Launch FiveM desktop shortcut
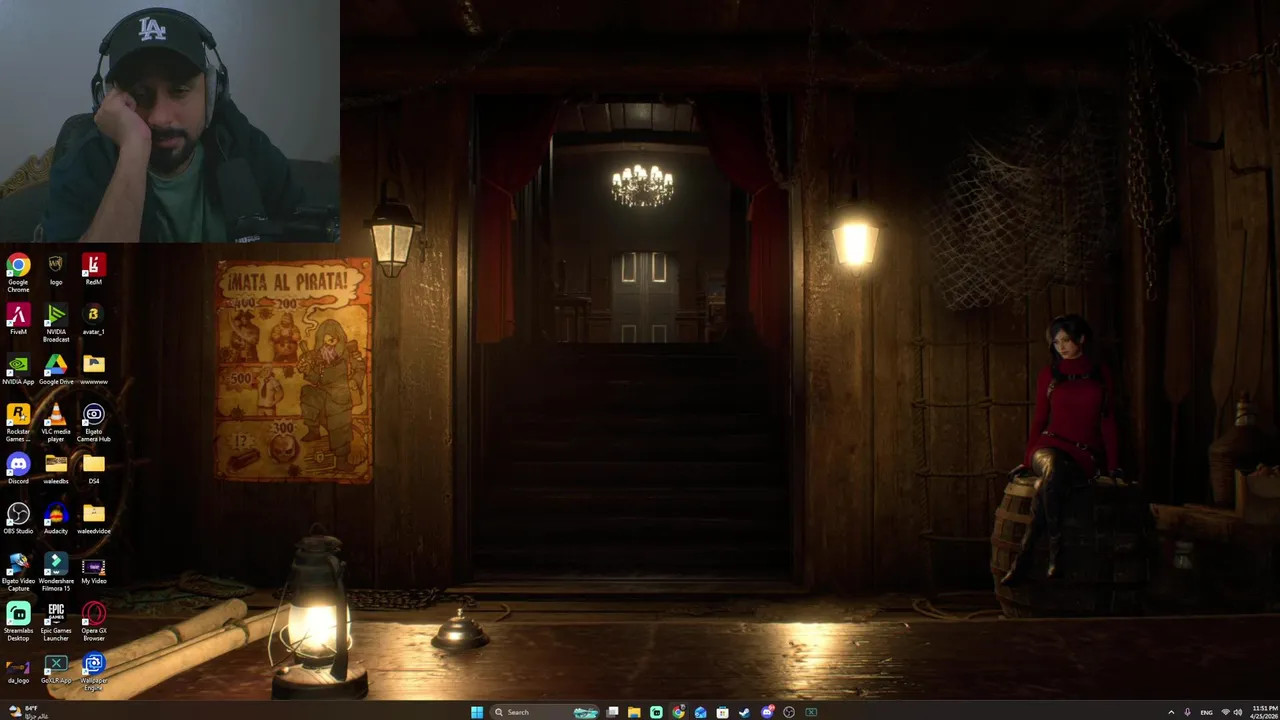This screenshot has width=1280, height=720. [x=18, y=320]
